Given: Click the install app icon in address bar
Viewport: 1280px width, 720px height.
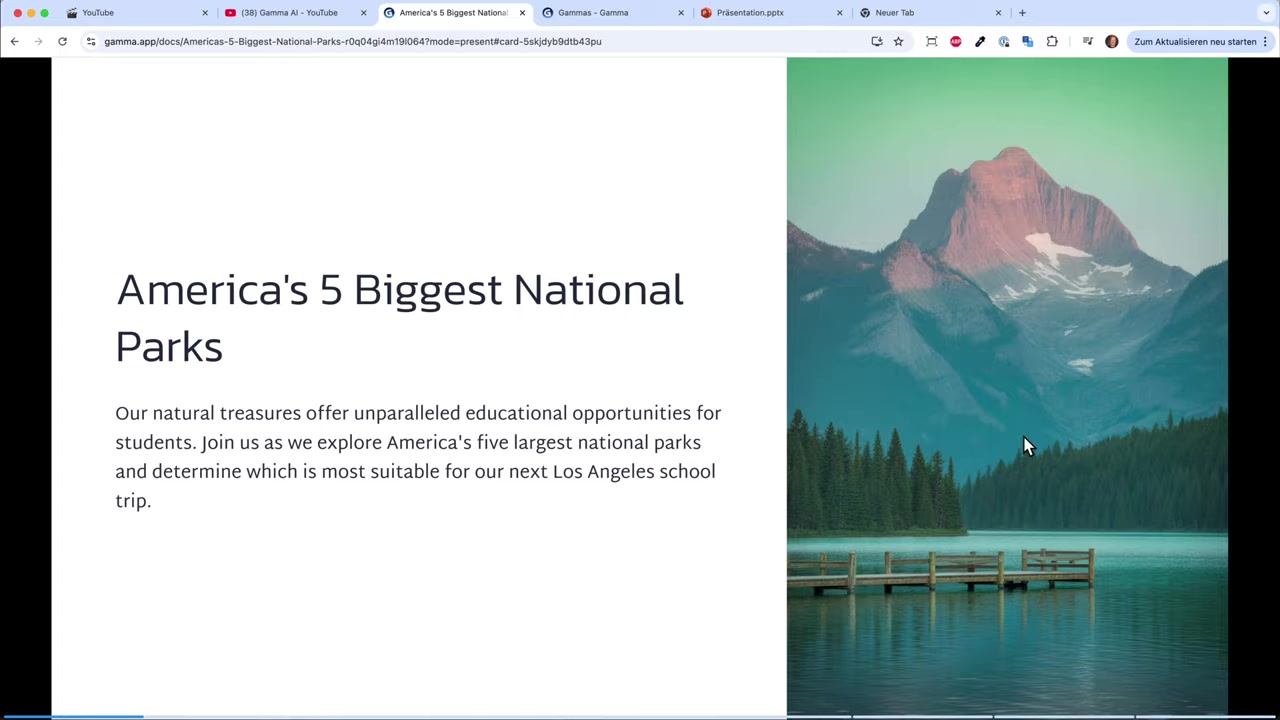Looking at the screenshot, I should [x=877, y=41].
